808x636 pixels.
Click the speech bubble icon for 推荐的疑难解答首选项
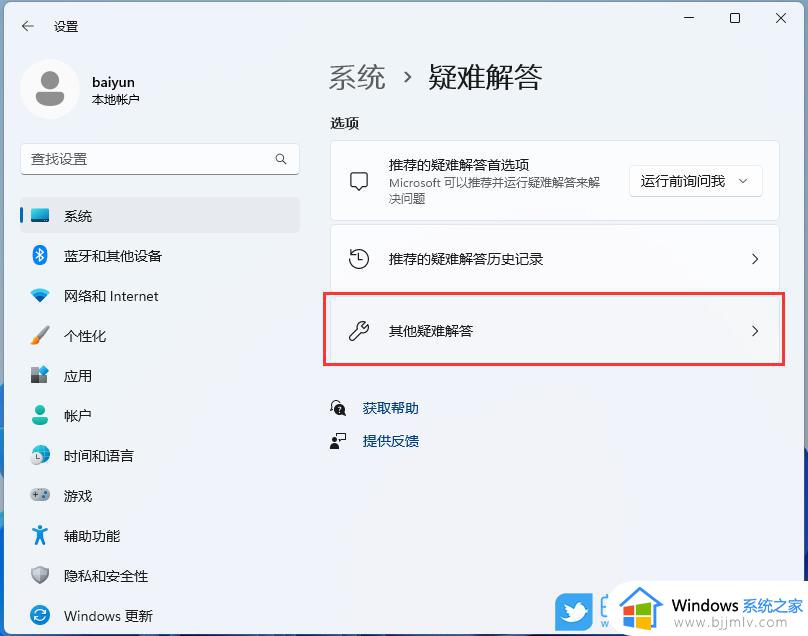pyautogui.click(x=359, y=181)
